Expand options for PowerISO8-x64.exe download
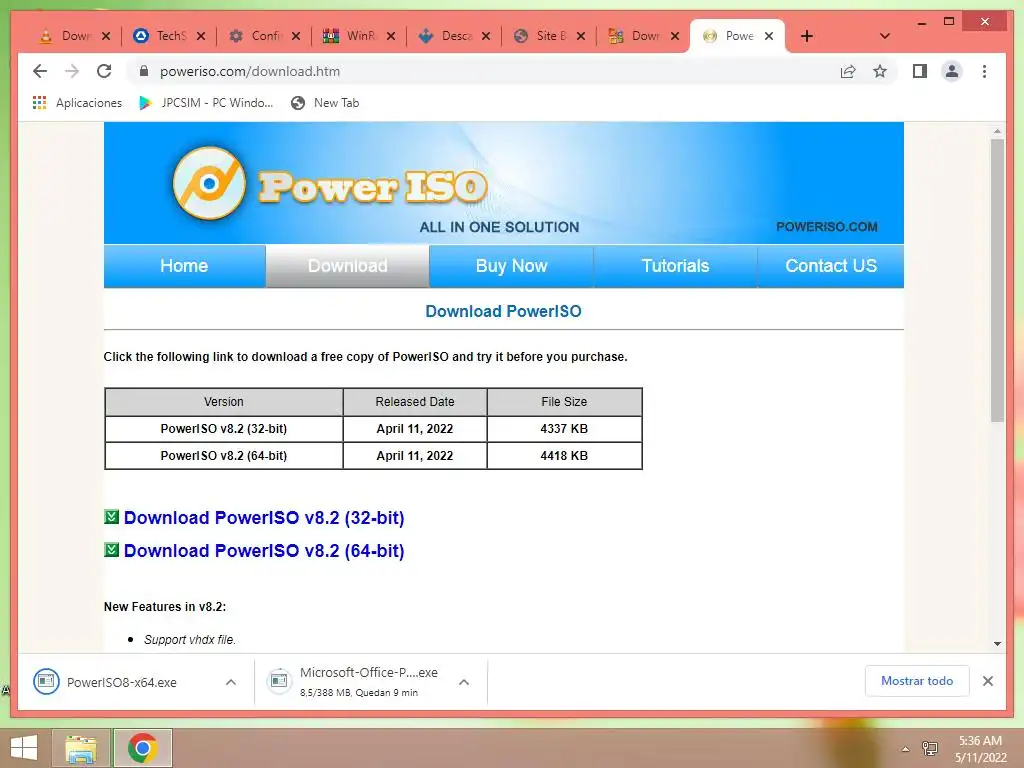1024x768 pixels. click(x=231, y=682)
